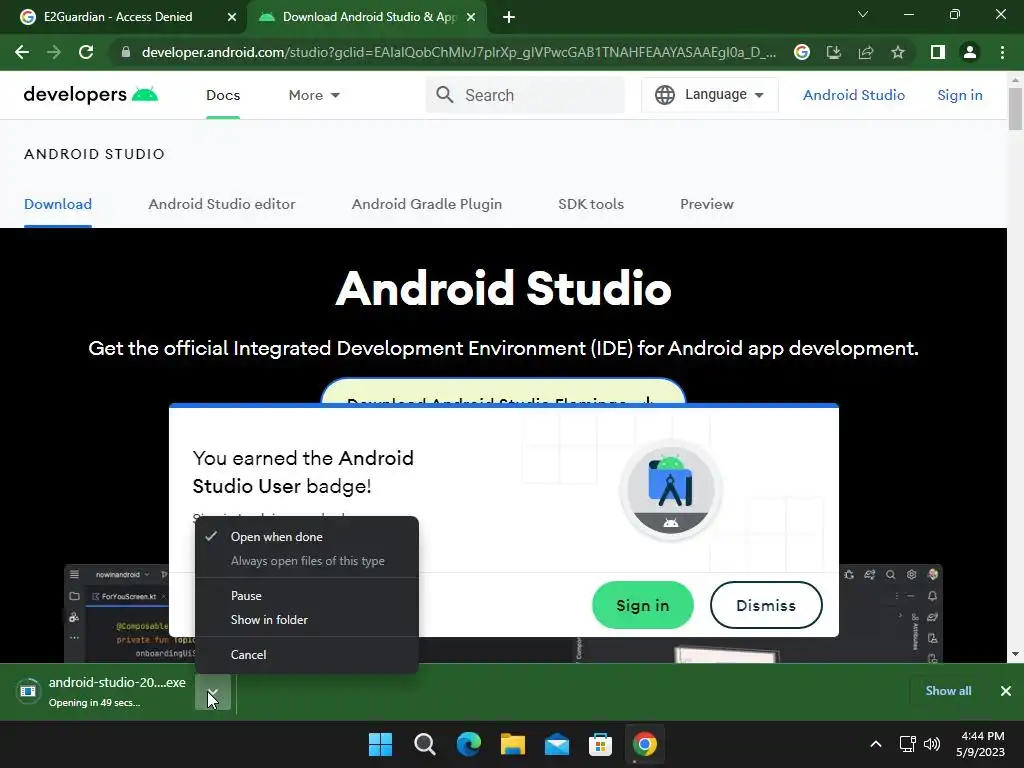
Task: Go back to the previous page
Action: [x=22, y=52]
